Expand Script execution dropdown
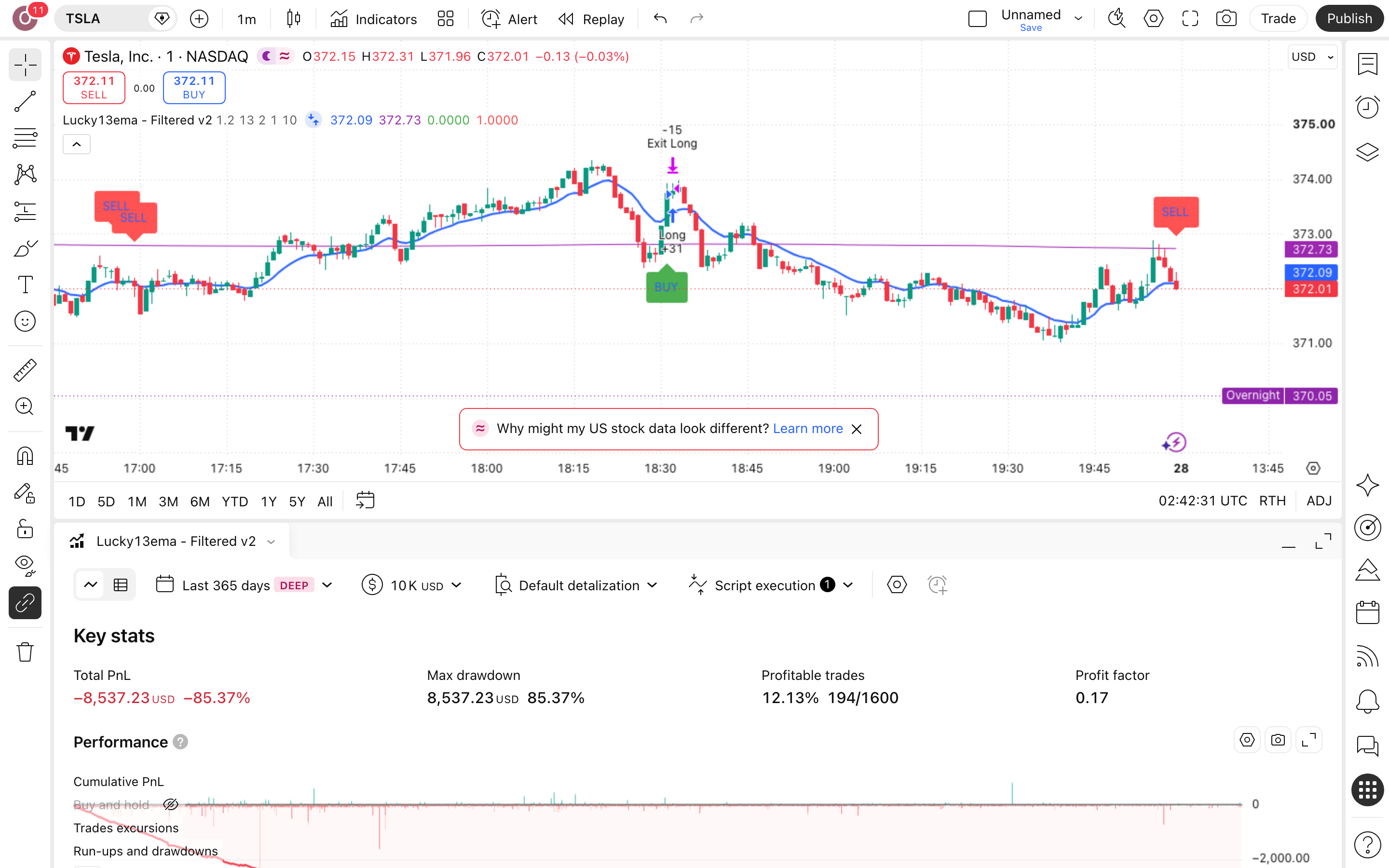 771,585
